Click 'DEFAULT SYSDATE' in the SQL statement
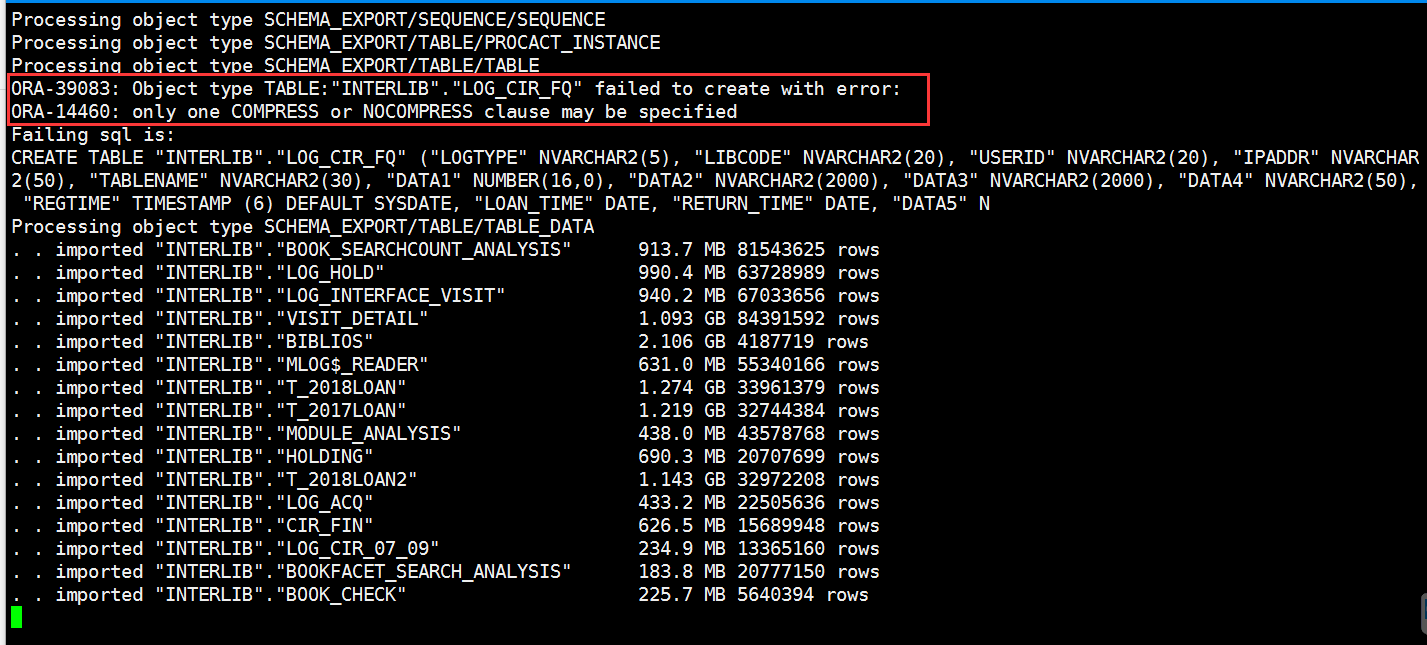1427x645 pixels. (368, 204)
